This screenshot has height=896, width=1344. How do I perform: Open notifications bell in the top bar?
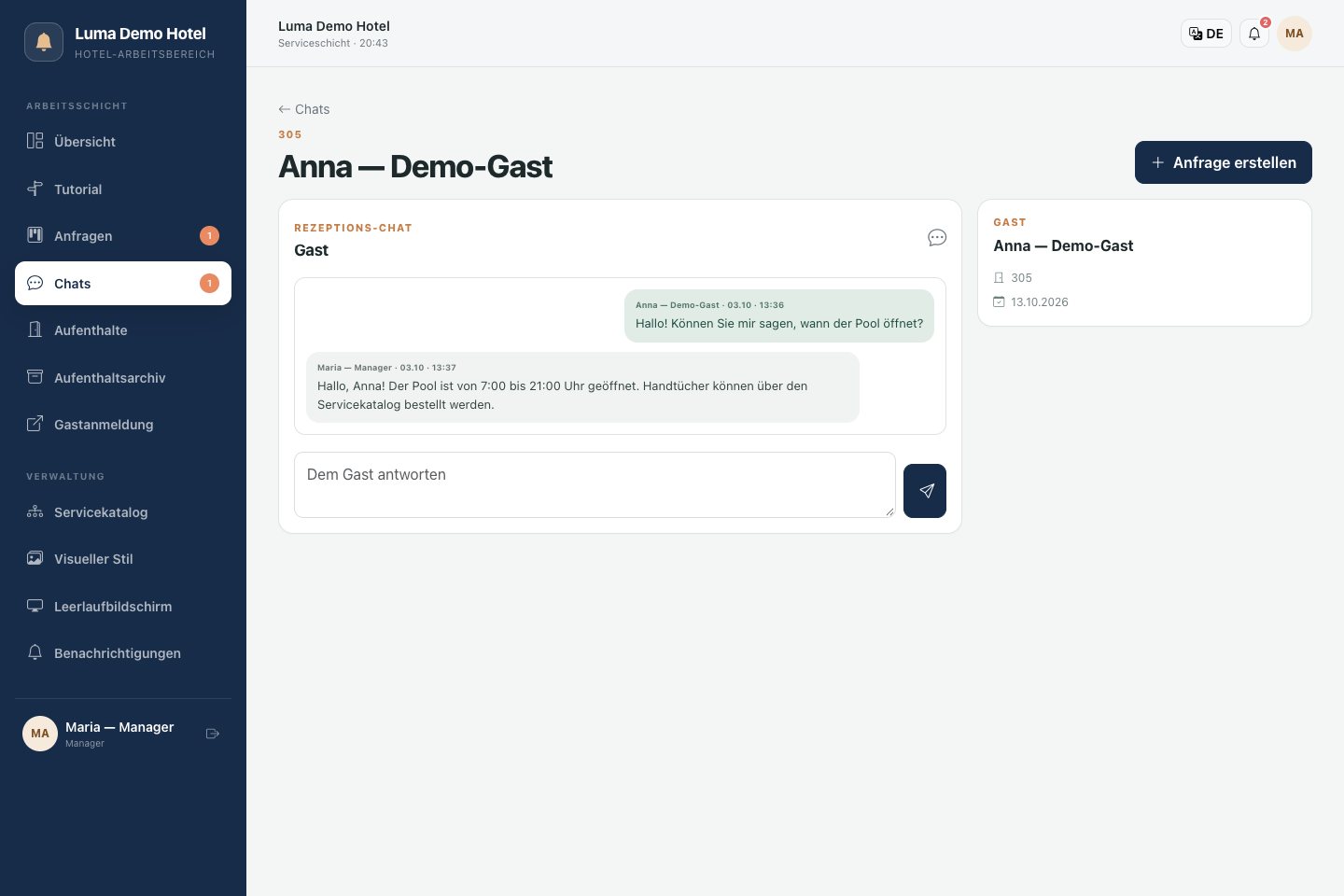1254,34
